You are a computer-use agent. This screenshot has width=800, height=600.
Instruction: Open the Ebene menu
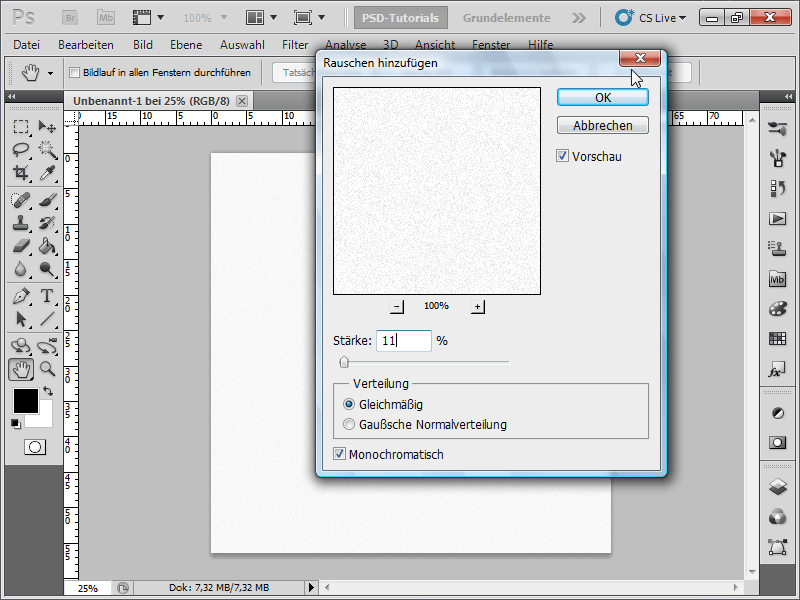(x=186, y=45)
